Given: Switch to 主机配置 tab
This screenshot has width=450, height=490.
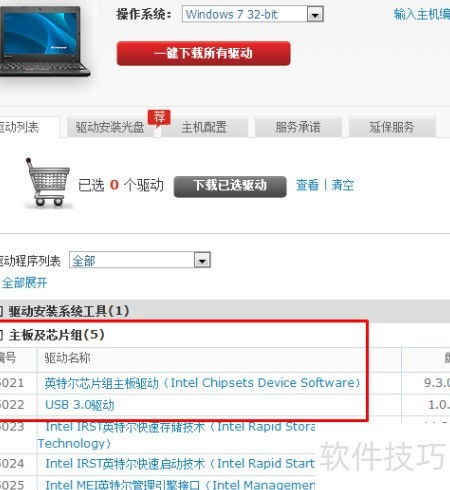Looking at the screenshot, I should click(204, 127).
